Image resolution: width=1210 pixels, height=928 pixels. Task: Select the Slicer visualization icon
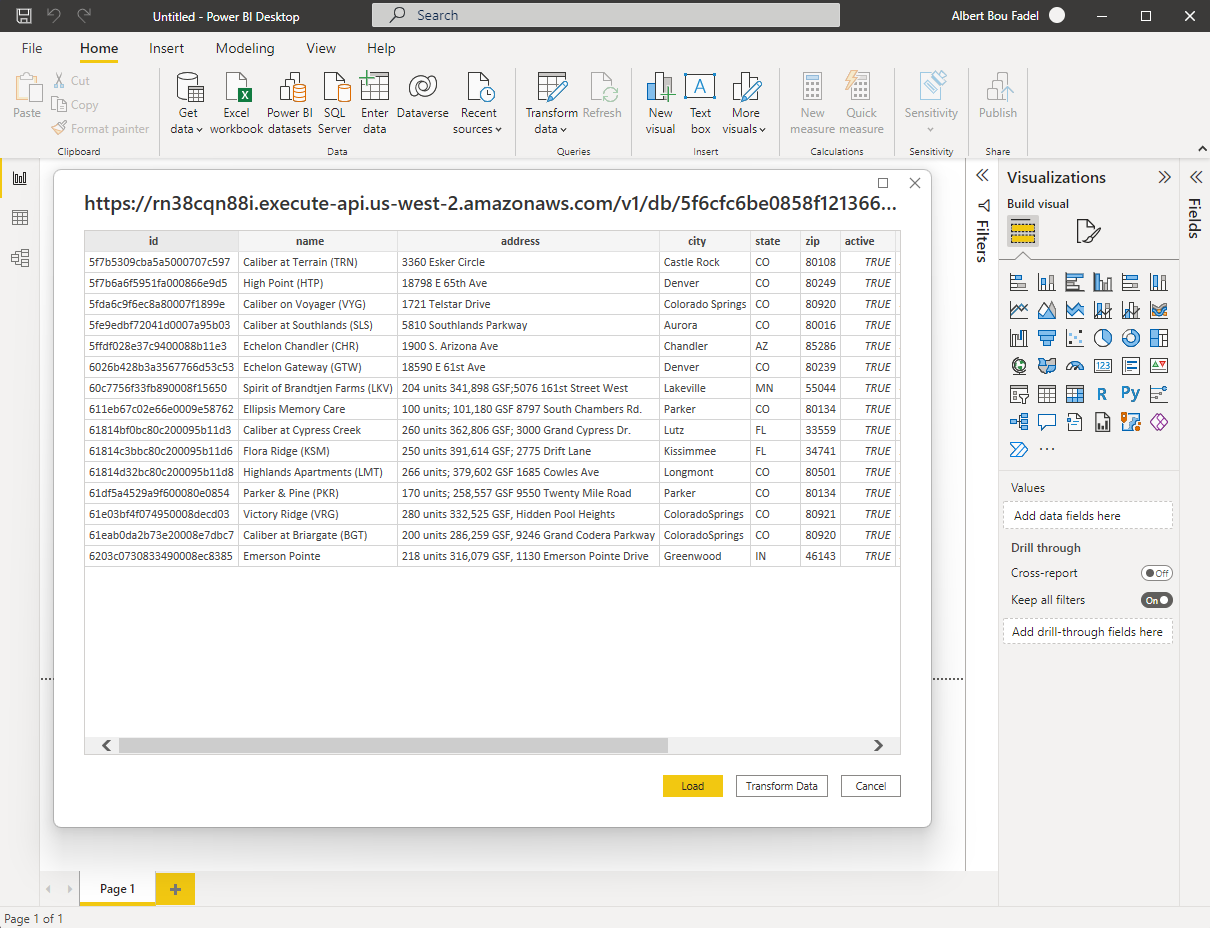pyautogui.click(x=1018, y=394)
